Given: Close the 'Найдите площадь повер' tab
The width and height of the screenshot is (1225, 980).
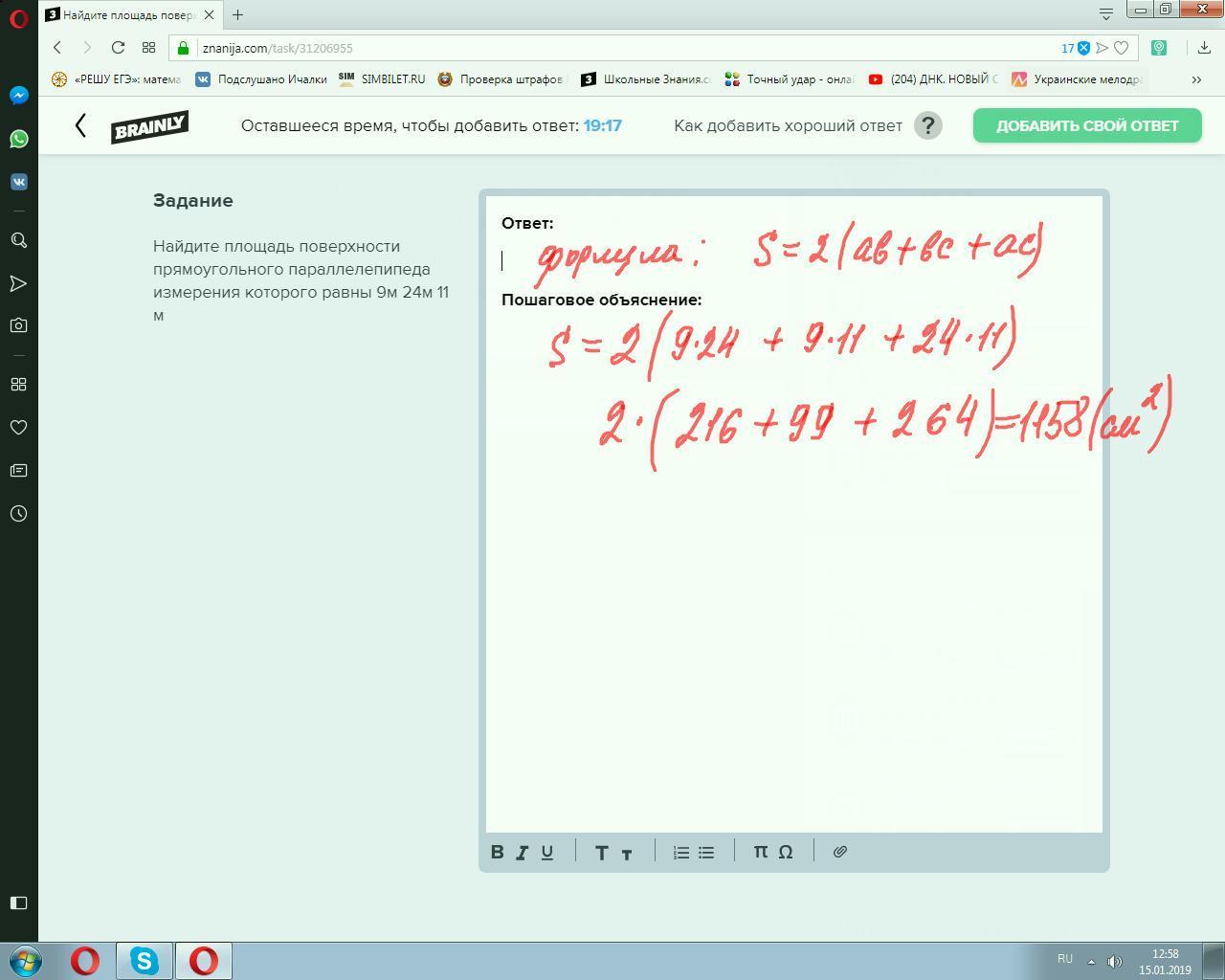Looking at the screenshot, I should point(209,14).
